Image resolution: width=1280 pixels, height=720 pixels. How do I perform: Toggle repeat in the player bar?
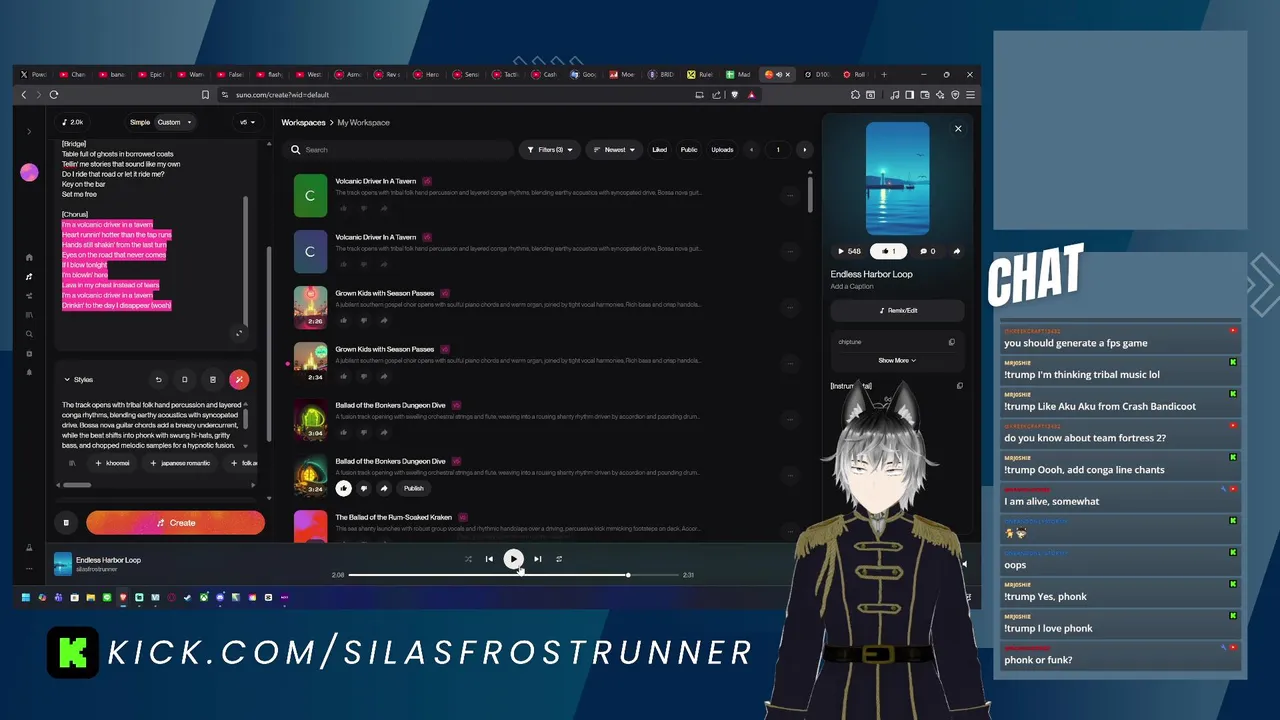tap(558, 559)
